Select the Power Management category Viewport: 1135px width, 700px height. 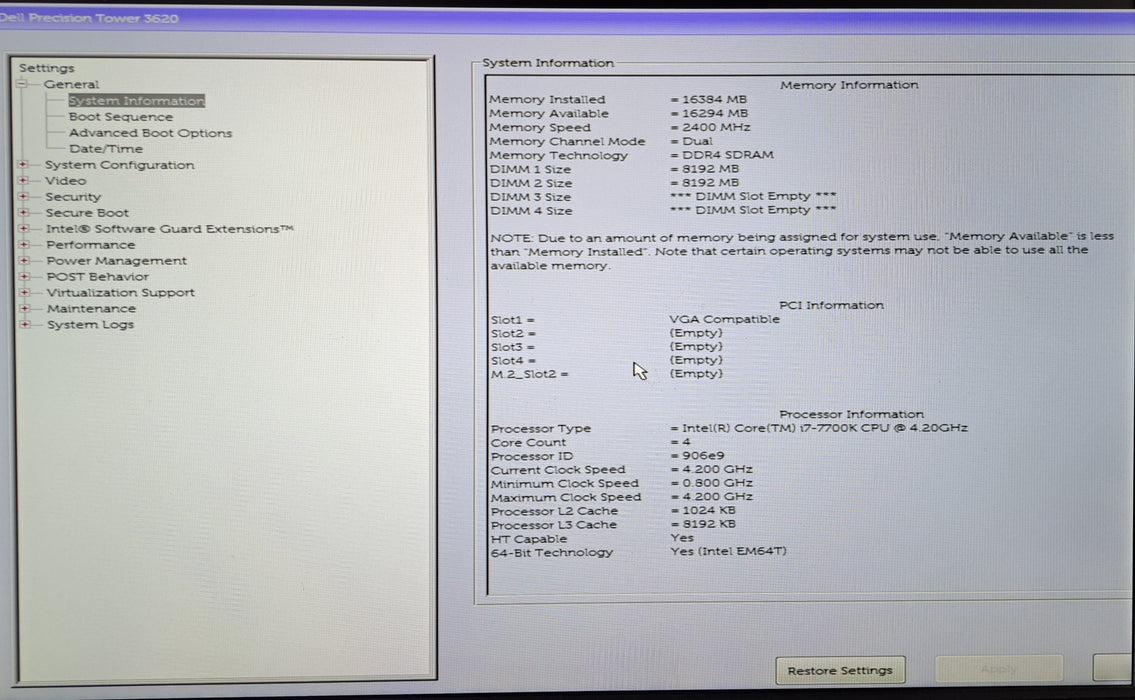click(117, 261)
